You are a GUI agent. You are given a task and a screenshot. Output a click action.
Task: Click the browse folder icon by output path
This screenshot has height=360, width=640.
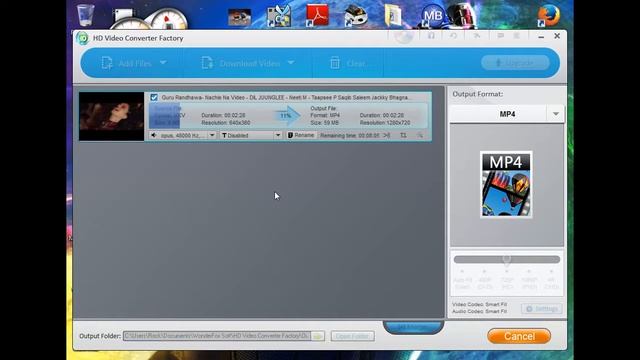[318, 336]
